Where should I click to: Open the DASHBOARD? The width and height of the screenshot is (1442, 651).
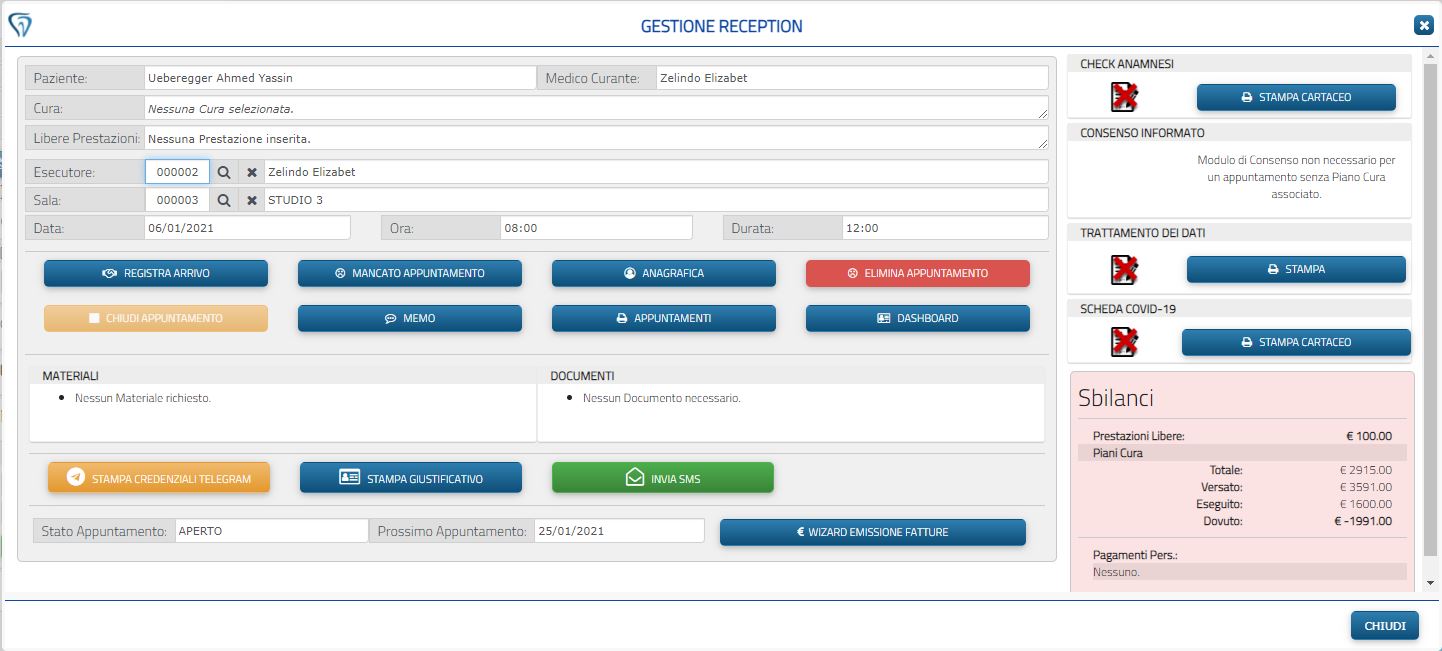pos(917,318)
